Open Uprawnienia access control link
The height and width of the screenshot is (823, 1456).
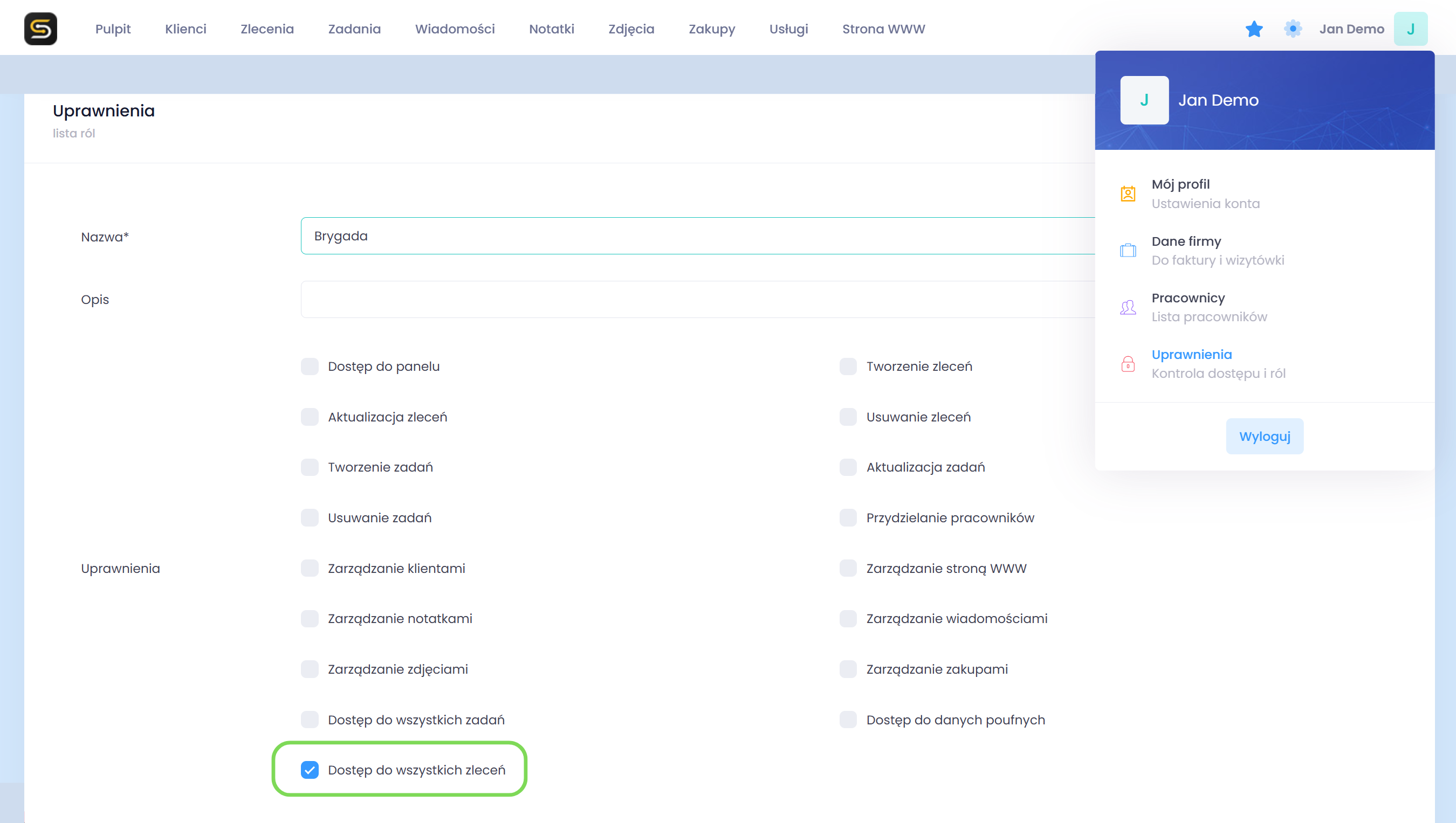[1218, 363]
